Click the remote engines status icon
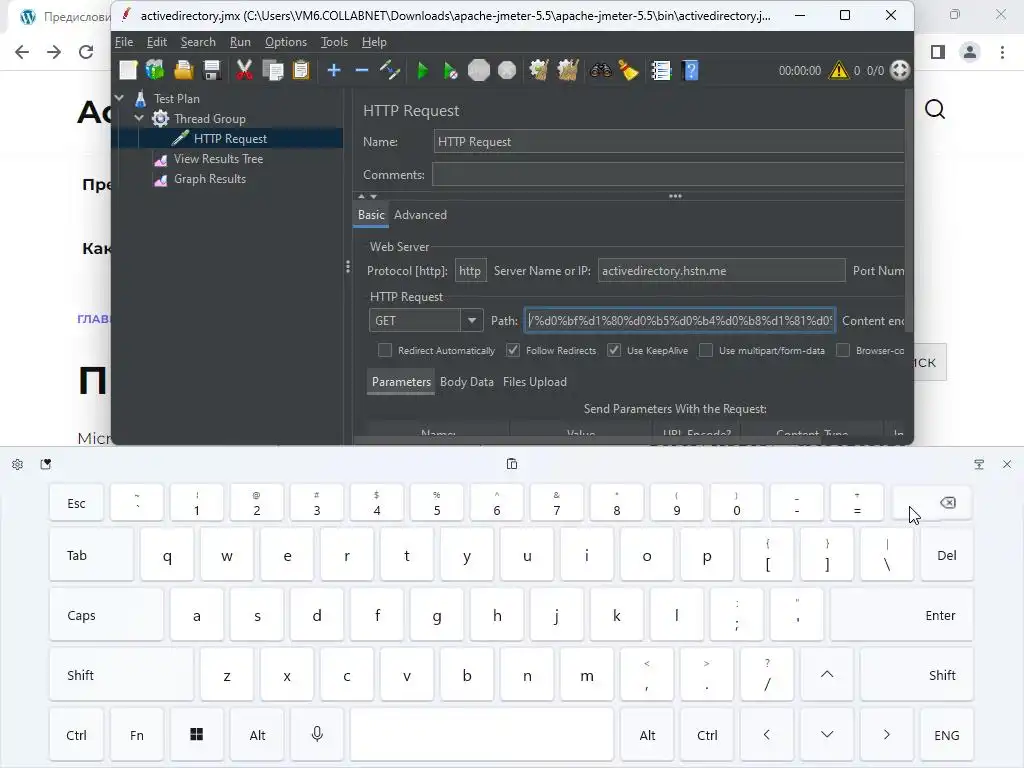Screen dimensions: 1024x768 [x=900, y=70]
